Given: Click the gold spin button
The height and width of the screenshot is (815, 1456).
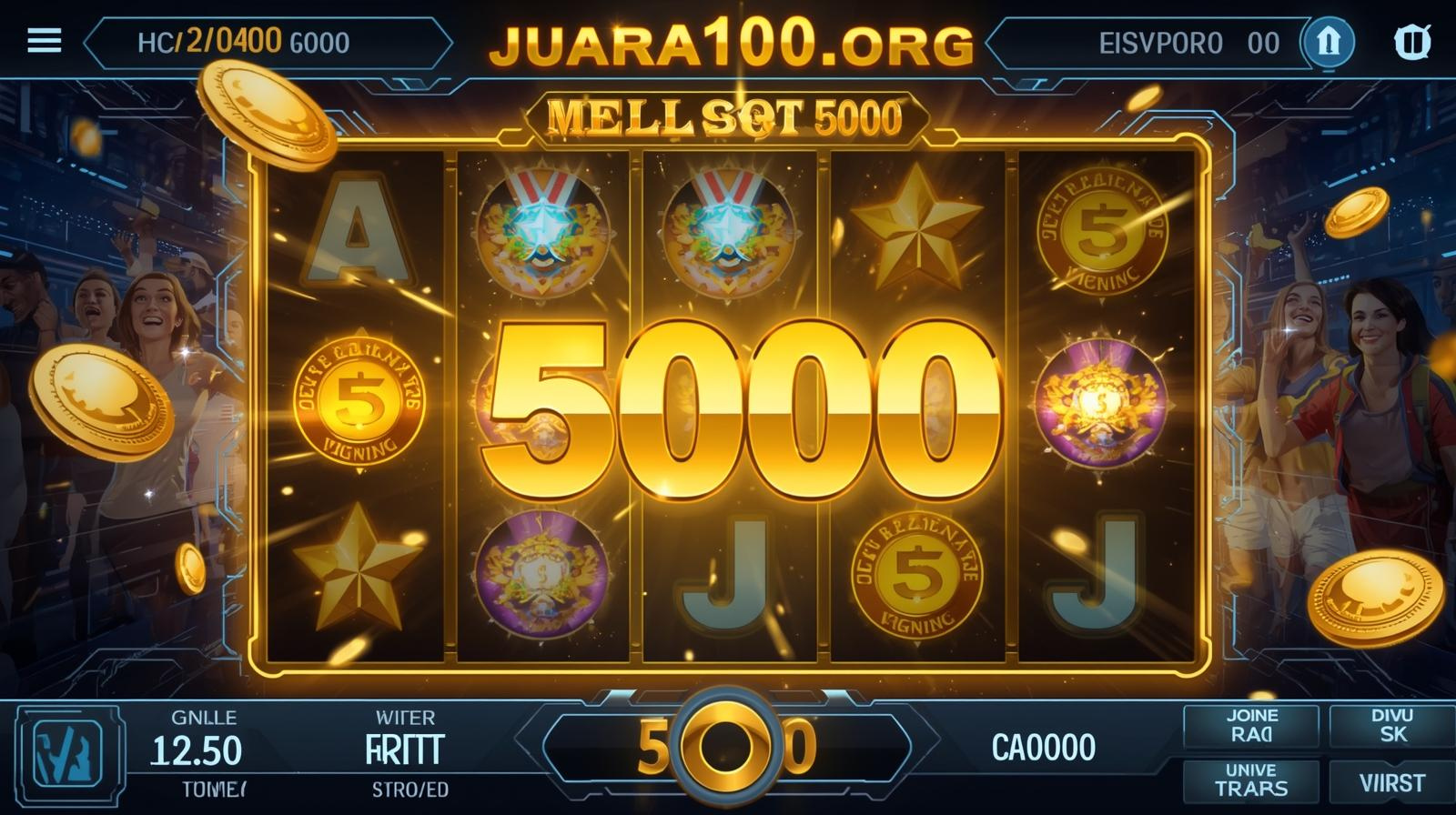Looking at the screenshot, I should coord(726,748).
